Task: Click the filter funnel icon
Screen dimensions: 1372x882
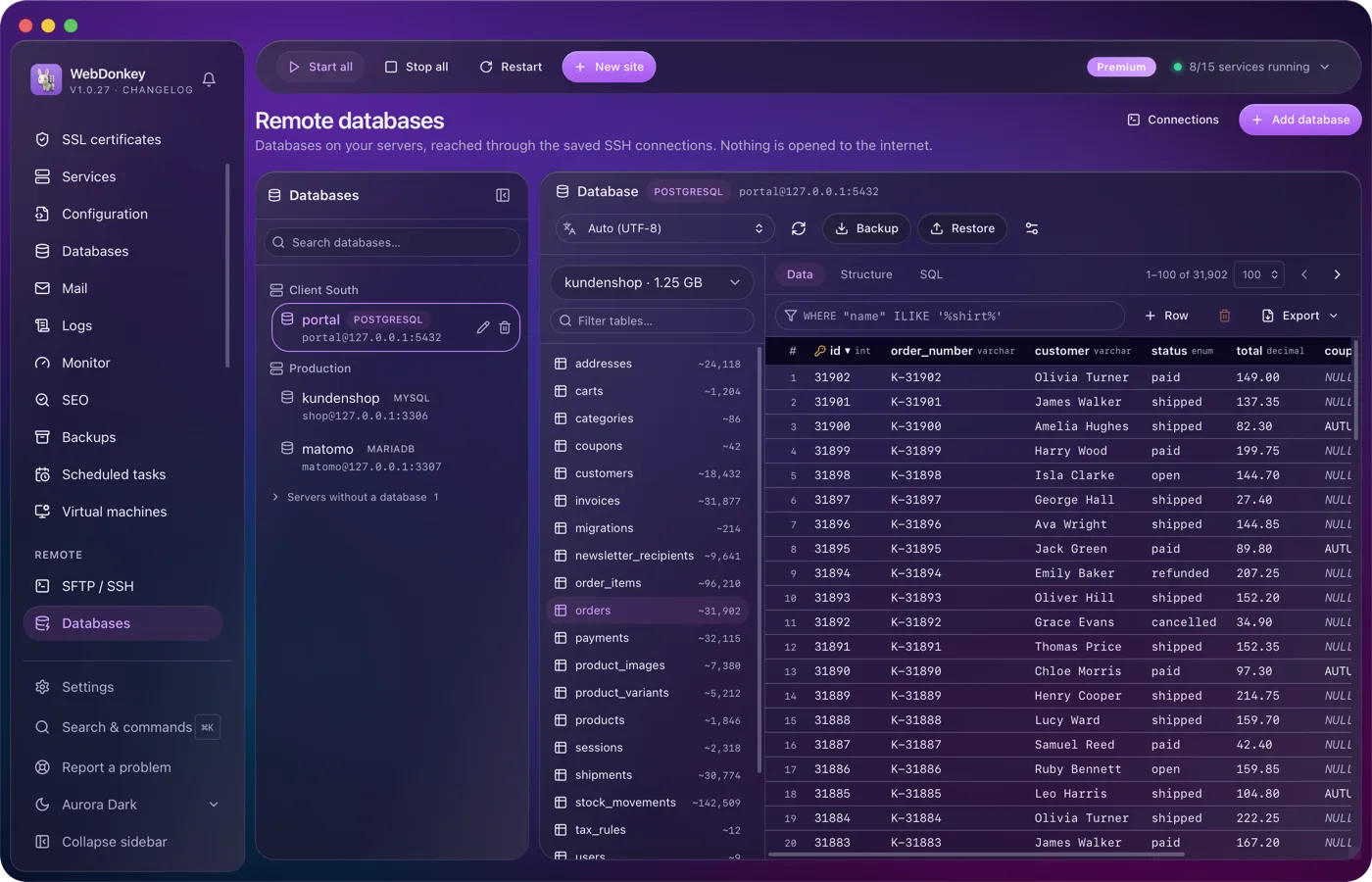Action: click(x=789, y=316)
